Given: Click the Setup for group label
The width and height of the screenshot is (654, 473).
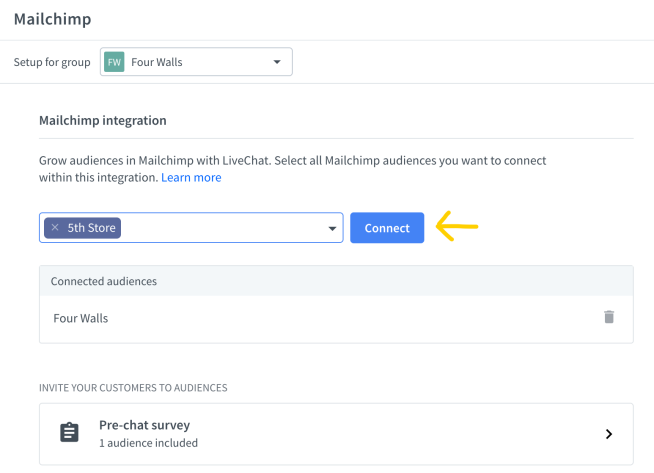Looking at the screenshot, I should coord(52,62).
